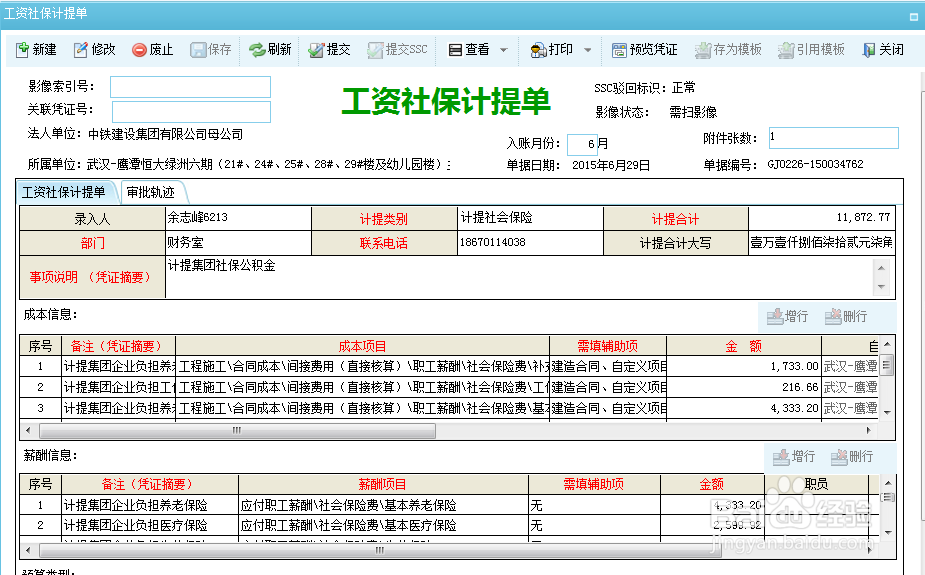Click the 职员 column header
This screenshot has height=575, width=925.
coord(816,484)
